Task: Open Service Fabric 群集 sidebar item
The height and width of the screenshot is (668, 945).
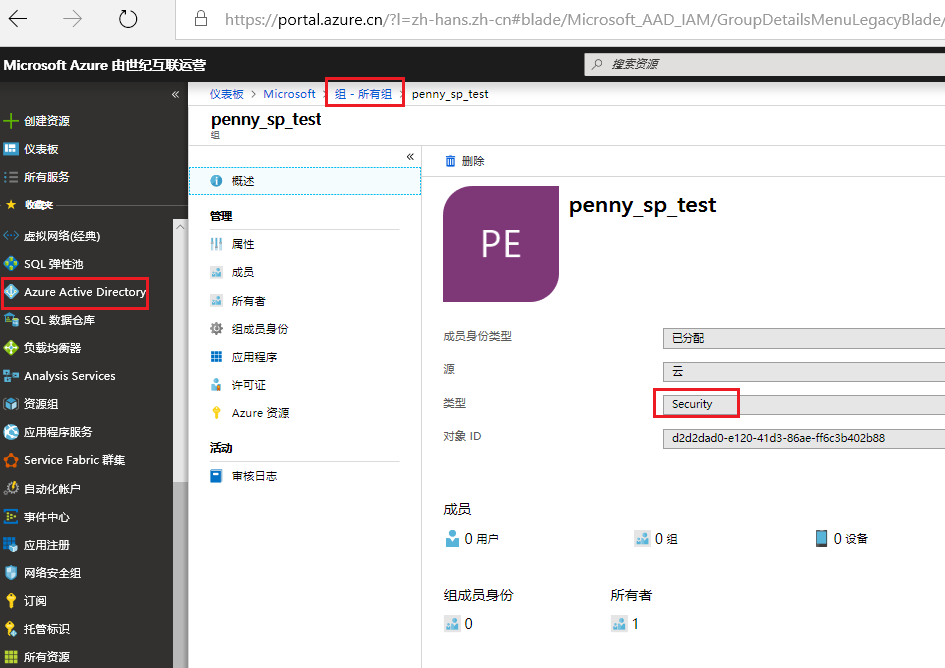Action: [74, 460]
